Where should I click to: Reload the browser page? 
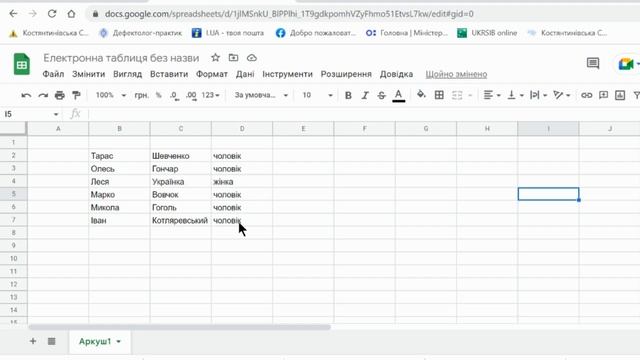[x=52, y=14]
